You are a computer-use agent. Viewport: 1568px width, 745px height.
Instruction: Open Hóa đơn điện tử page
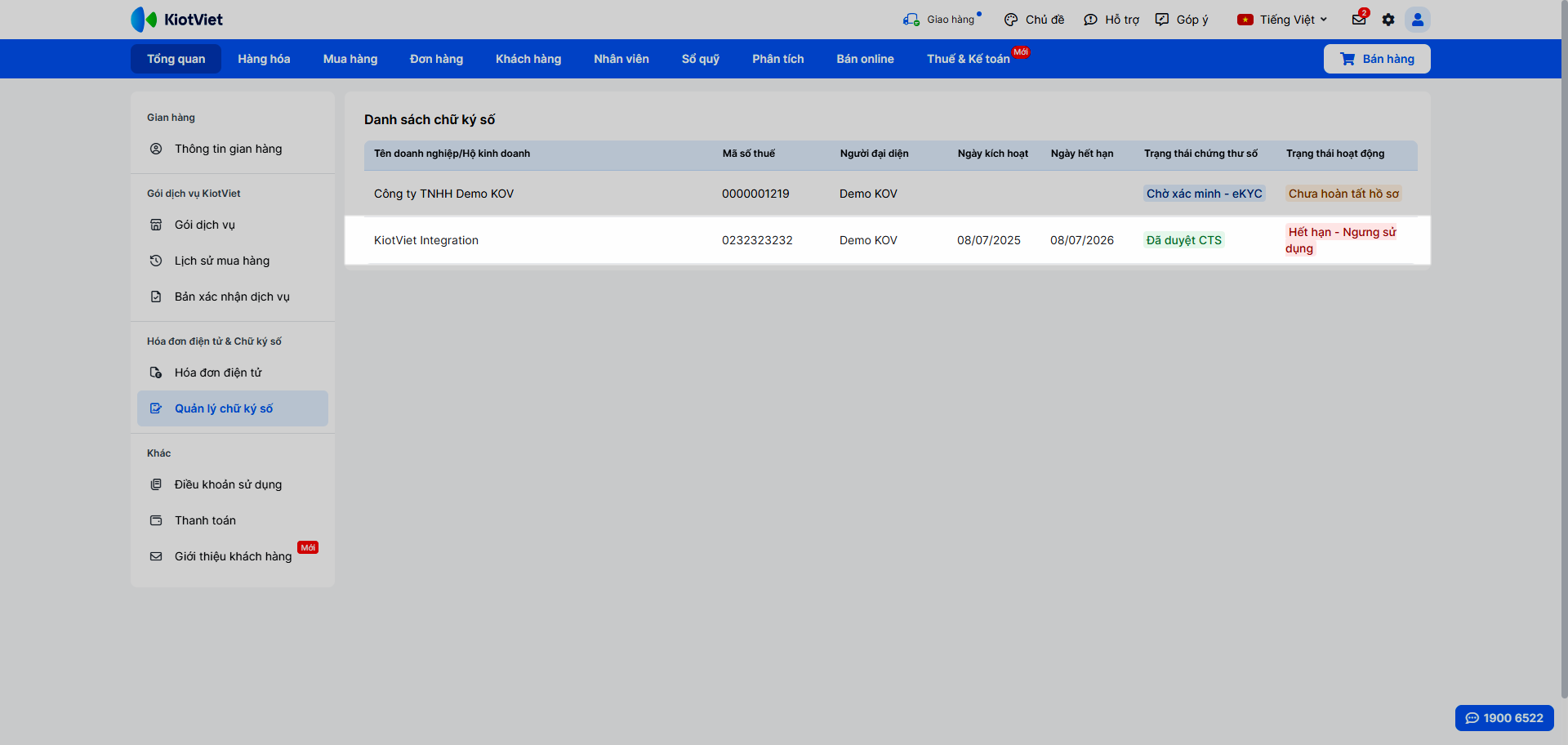click(233, 372)
